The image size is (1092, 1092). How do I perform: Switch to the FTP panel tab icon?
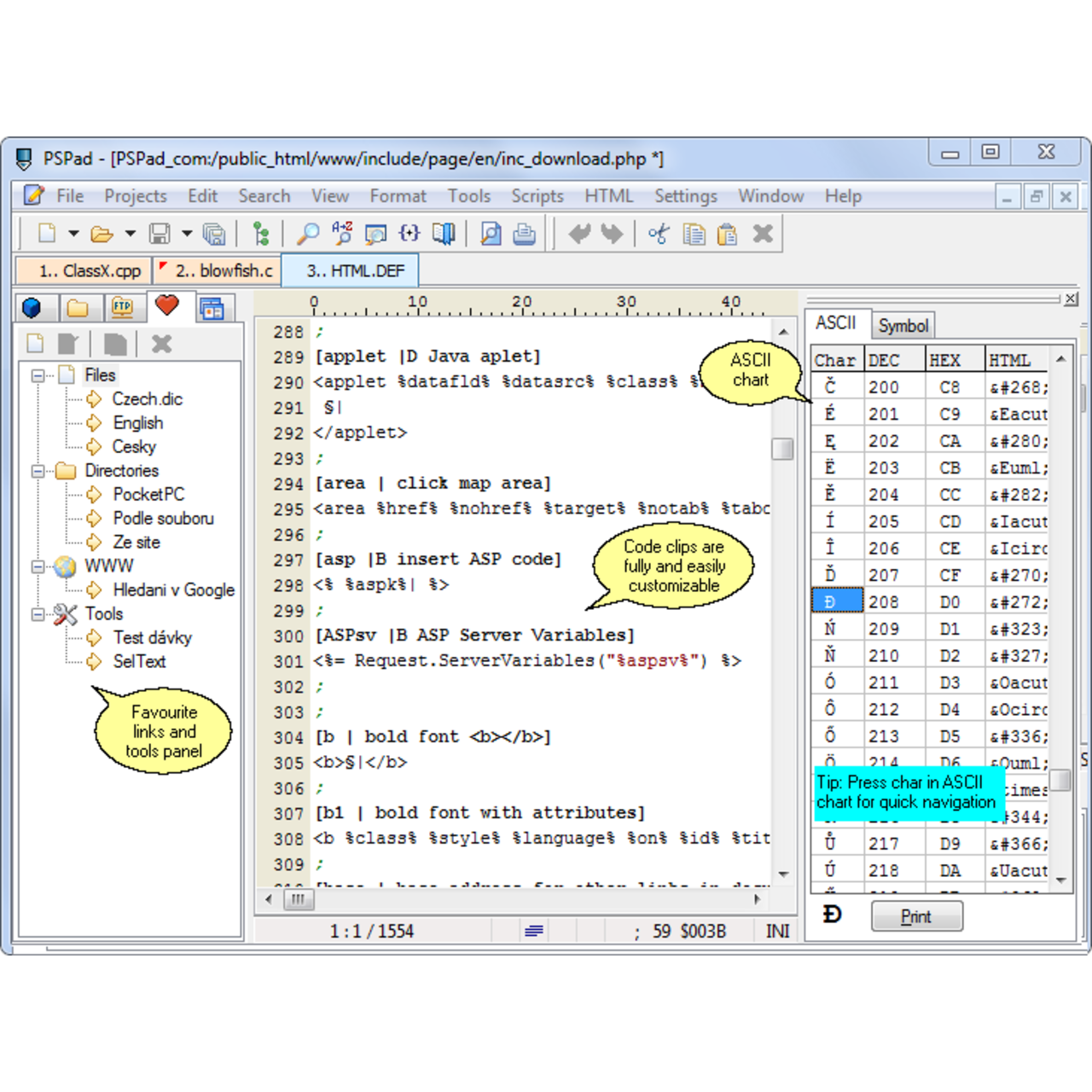122,307
